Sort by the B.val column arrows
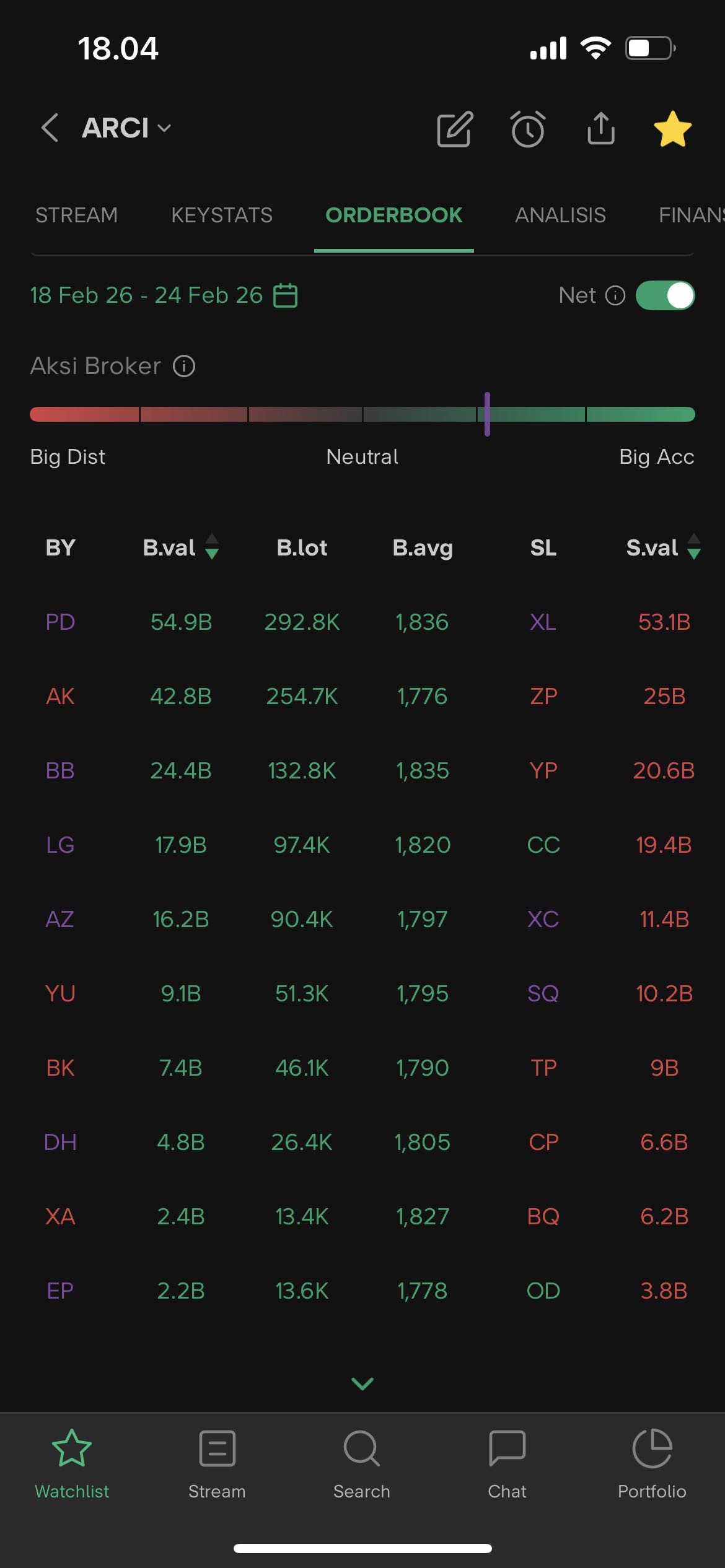The height and width of the screenshot is (1568, 725). coord(212,547)
